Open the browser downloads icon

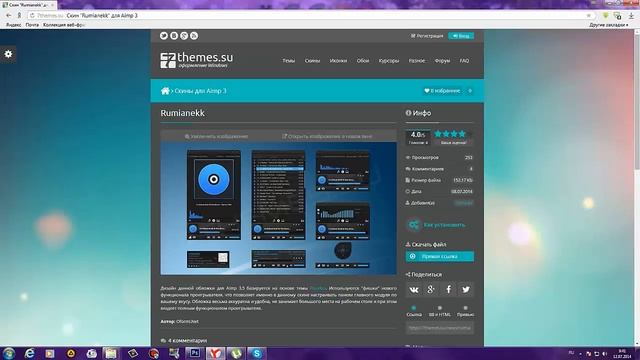[631, 16]
